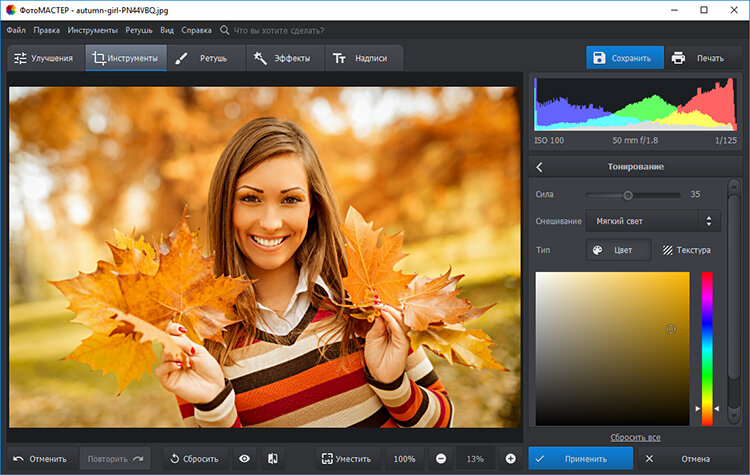Click the search field 'Что вы хотите сделать?'
750x475 pixels.
[x=278, y=31]
